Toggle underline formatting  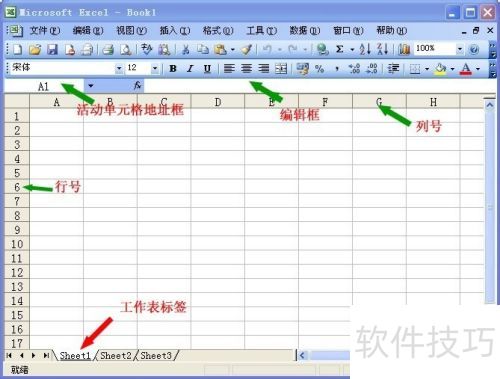click(207, 69)
